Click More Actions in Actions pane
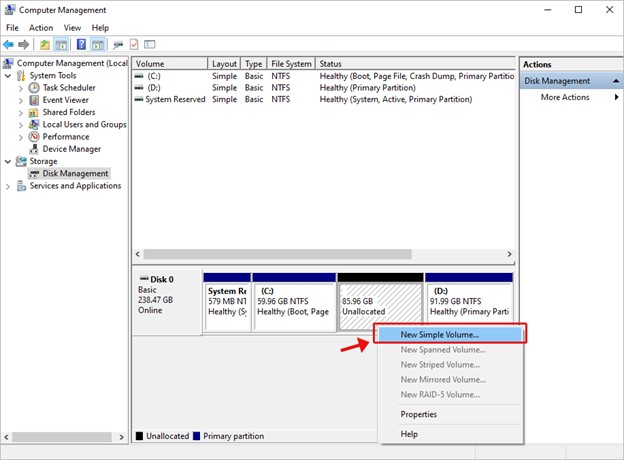 (x=565, y=97)
